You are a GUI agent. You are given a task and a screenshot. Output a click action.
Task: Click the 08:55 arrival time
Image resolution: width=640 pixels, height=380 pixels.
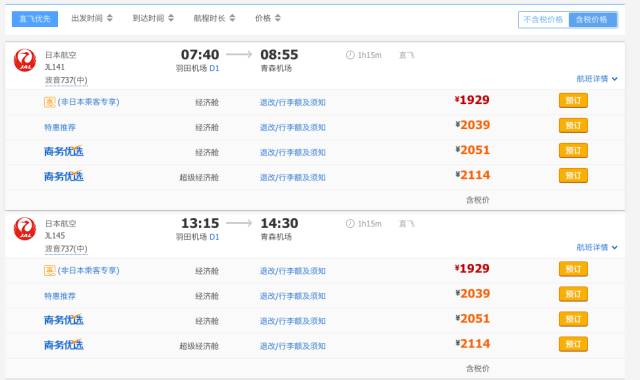pyautogui.click(x=279, y=54)
